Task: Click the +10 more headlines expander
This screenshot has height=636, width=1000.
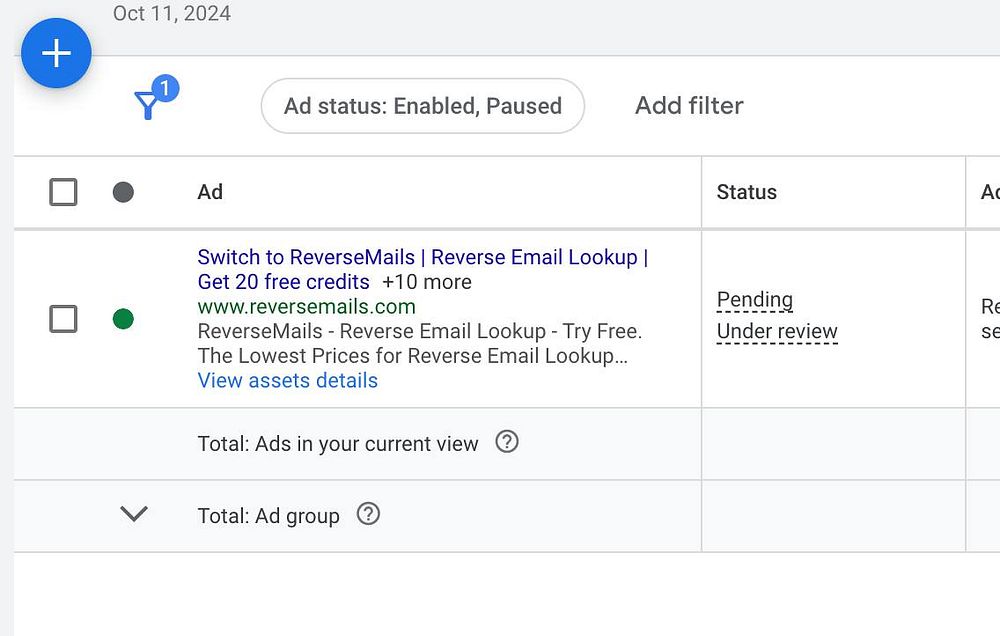Action: point(427,282)
